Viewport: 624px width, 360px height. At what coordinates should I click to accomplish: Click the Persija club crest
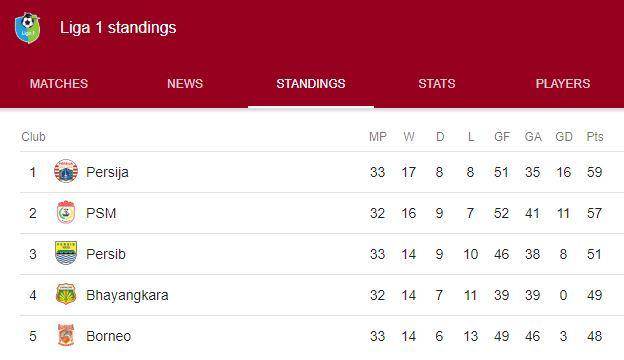pos(66,171)
